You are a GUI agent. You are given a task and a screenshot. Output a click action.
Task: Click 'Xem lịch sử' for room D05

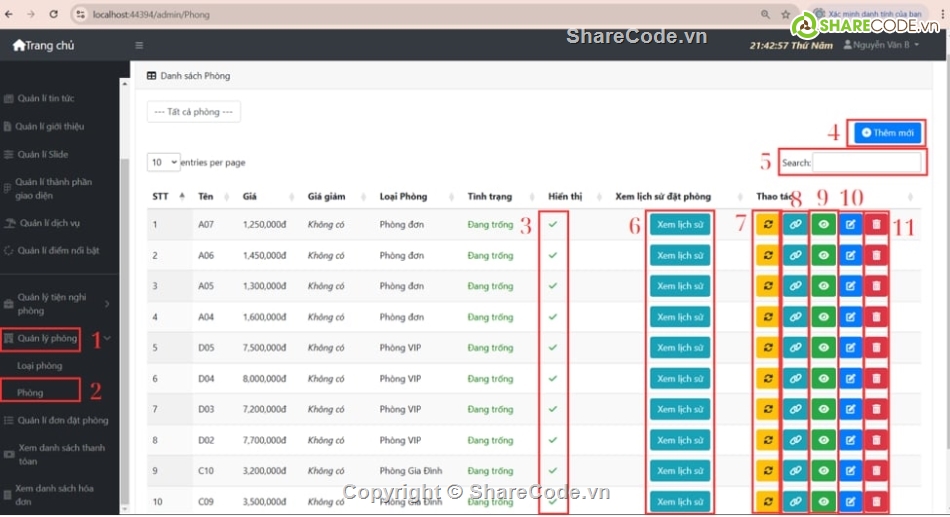[680, 348]
